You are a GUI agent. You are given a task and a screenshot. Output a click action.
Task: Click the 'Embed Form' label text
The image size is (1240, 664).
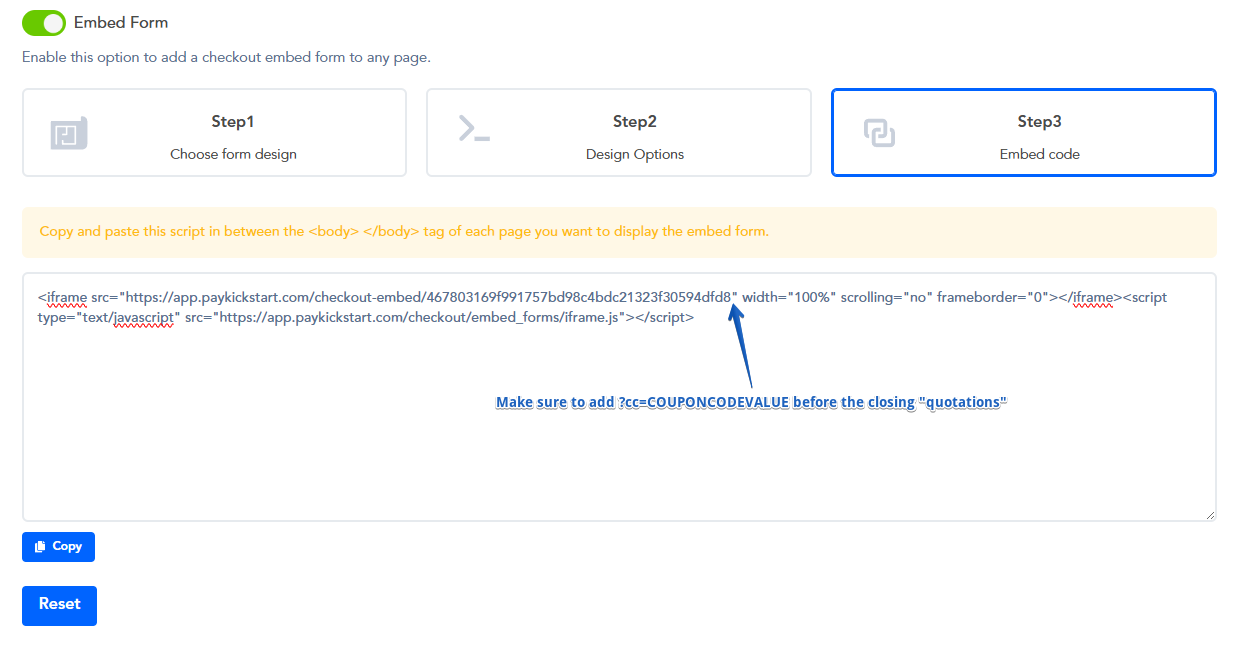point(121,22)
